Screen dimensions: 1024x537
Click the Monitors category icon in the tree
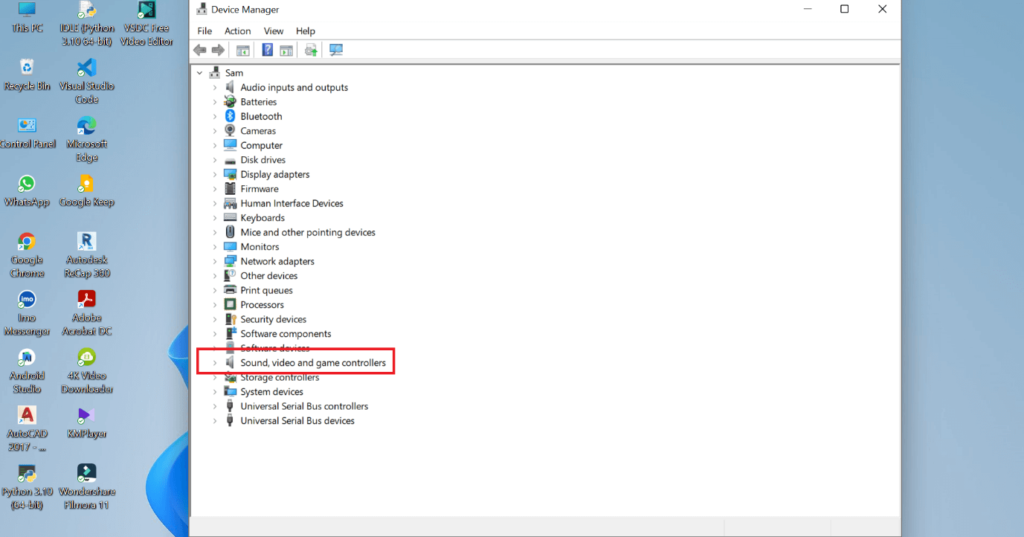230,247
